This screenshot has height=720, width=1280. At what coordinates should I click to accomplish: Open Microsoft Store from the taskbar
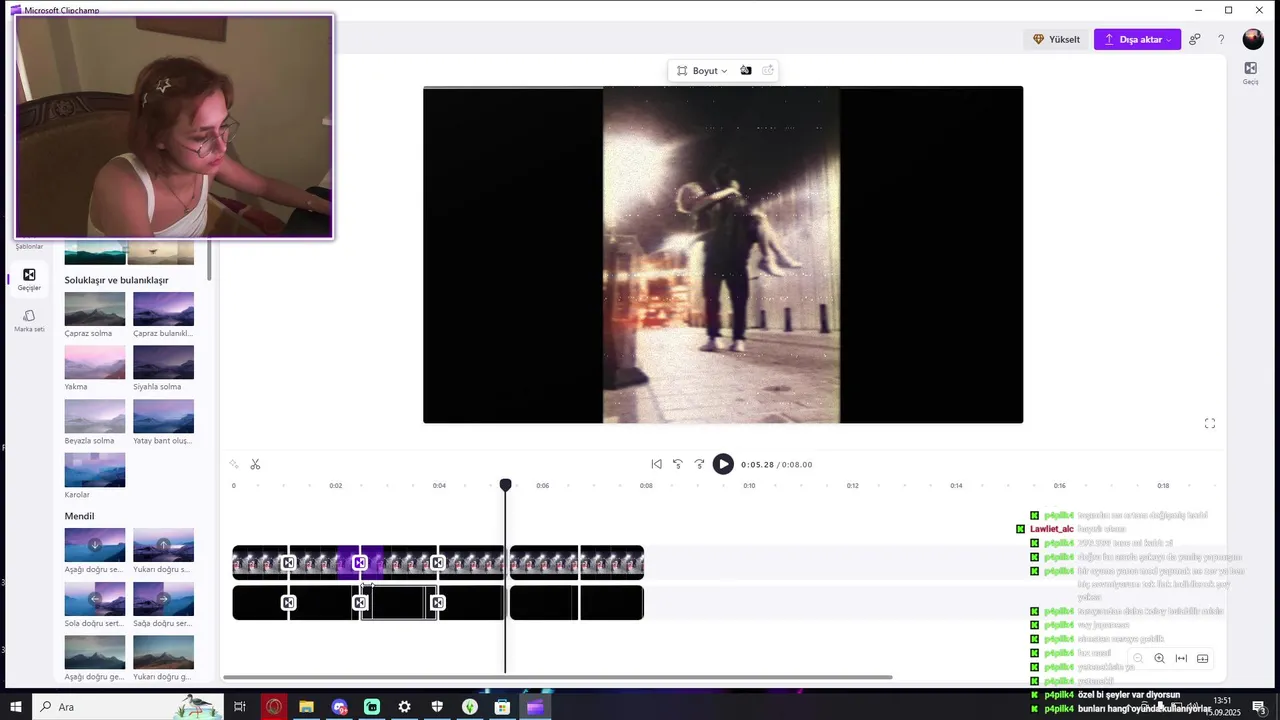point(502,707)
